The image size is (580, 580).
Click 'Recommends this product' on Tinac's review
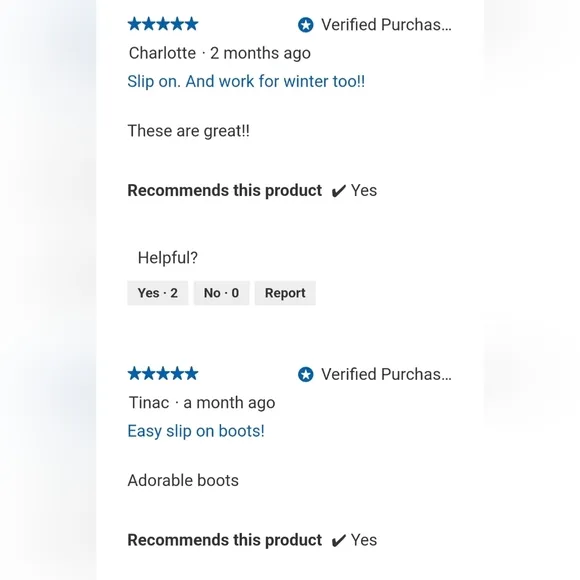point(225,540)
